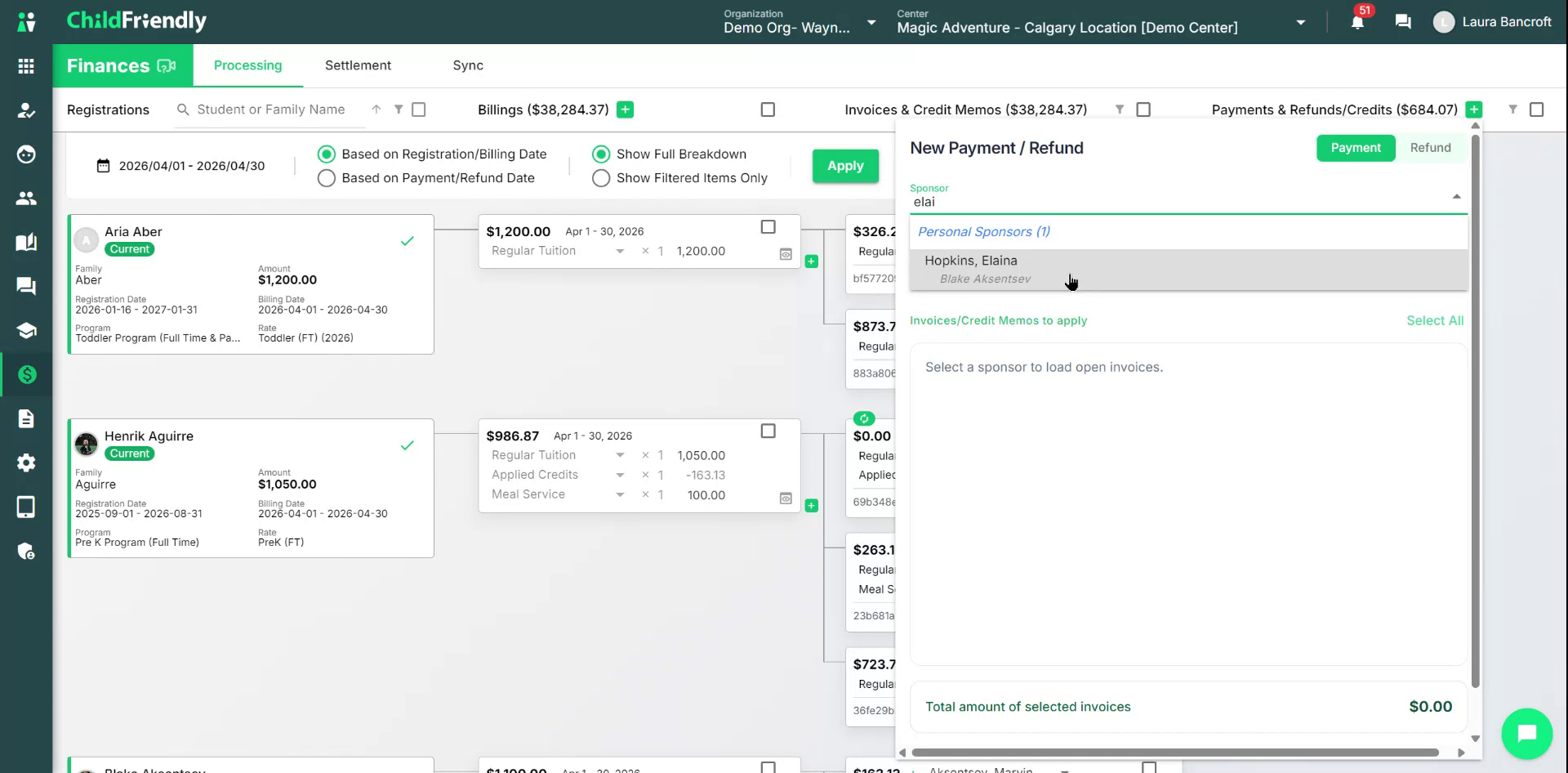The height and width of the screenshot is (773, 1568).
Task: Expand the Center dropdown
Action: [1301, 23]
